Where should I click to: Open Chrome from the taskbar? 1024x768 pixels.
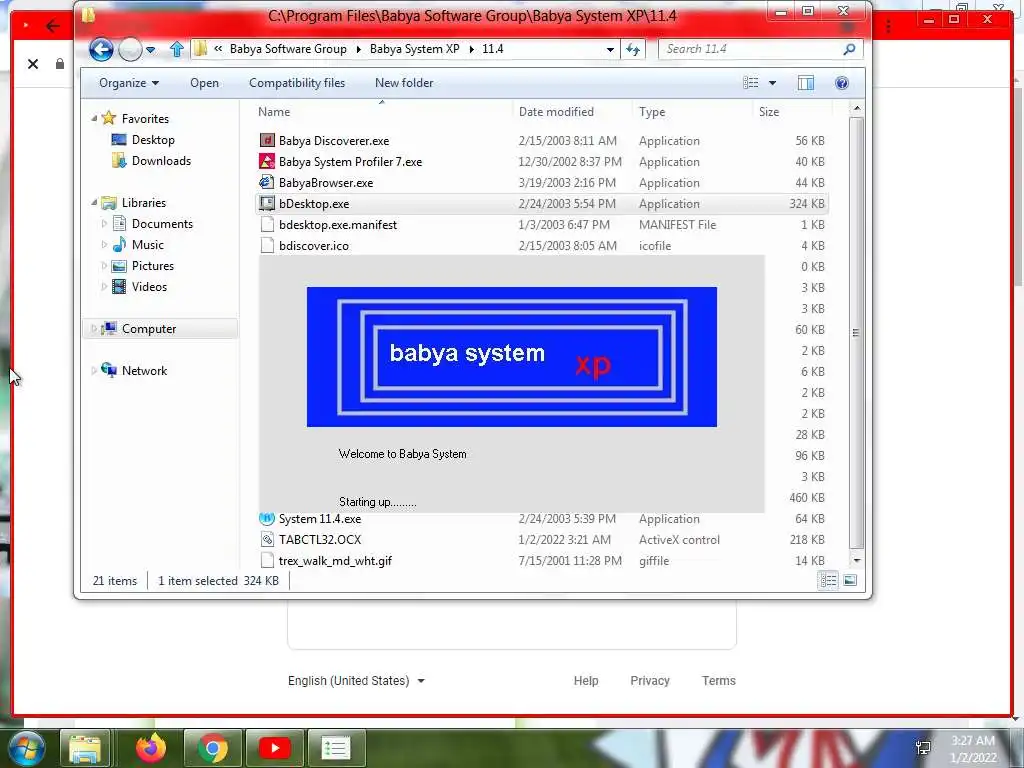click(213, 748)
